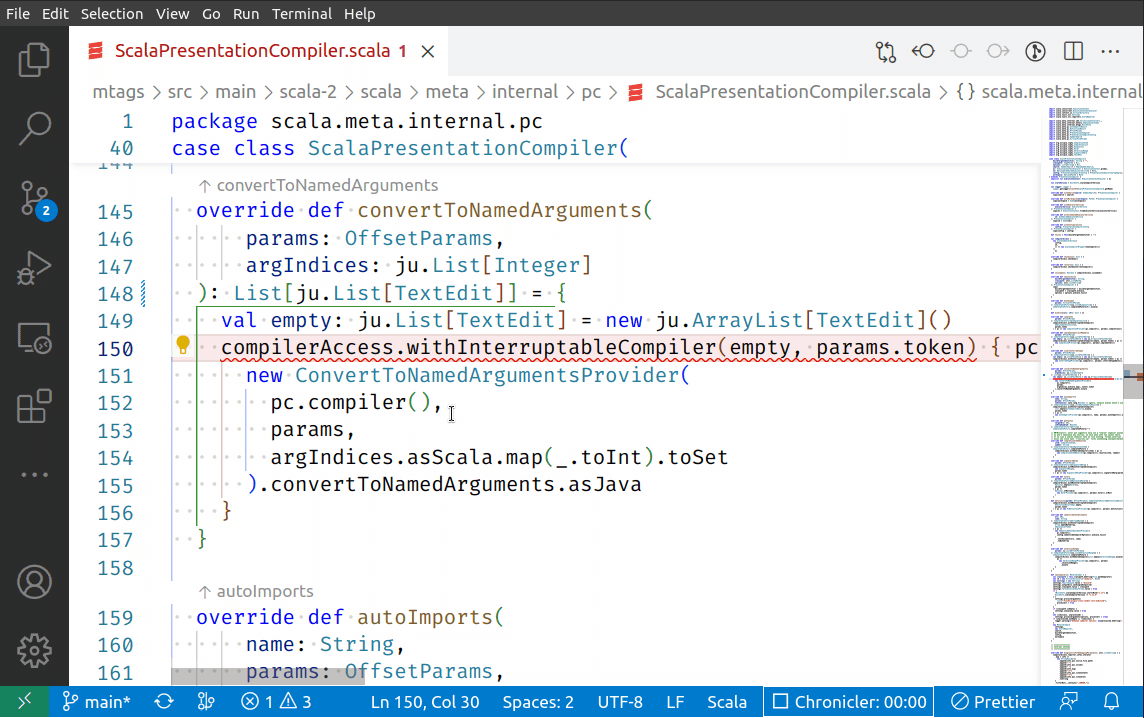The image size is (1144, 718).
Task: Open the Explorer view in activity bar
Action: click(x=34, y=59)
